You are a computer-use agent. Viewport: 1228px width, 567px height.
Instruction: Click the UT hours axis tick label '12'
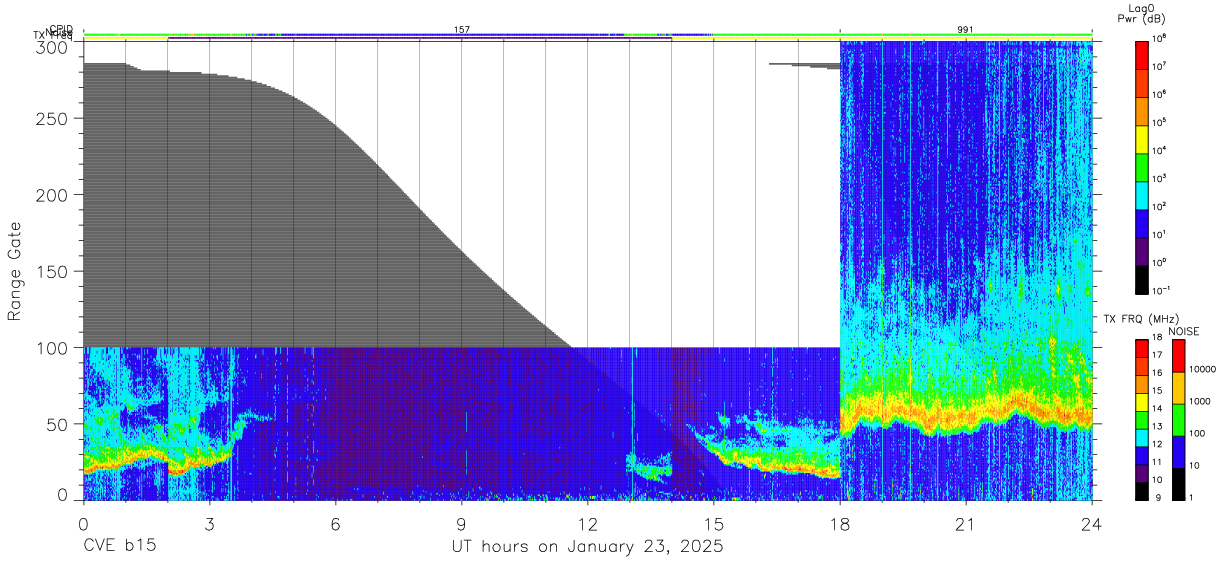pos(587,525)
